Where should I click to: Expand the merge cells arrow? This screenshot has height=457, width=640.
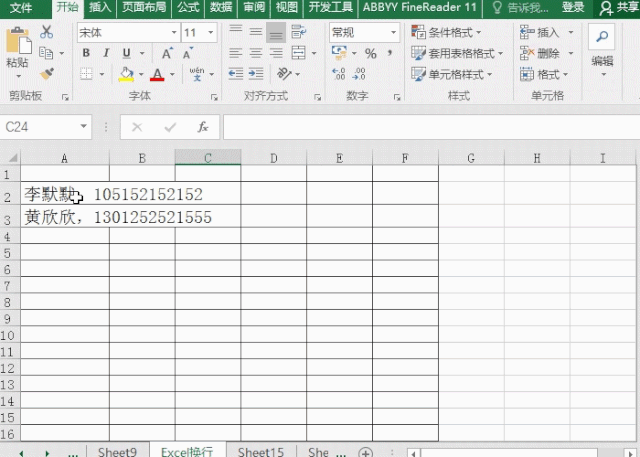314,53
